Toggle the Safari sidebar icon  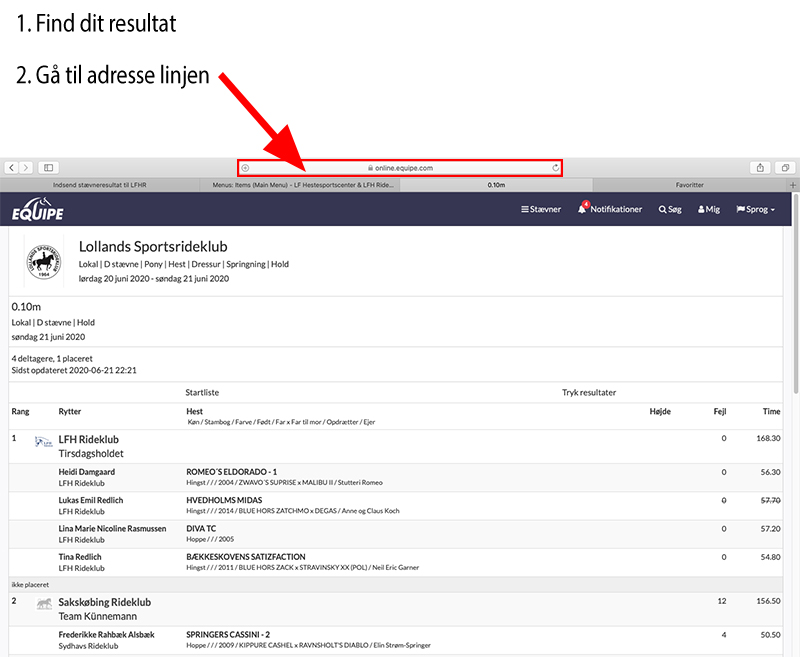point(48,167)
